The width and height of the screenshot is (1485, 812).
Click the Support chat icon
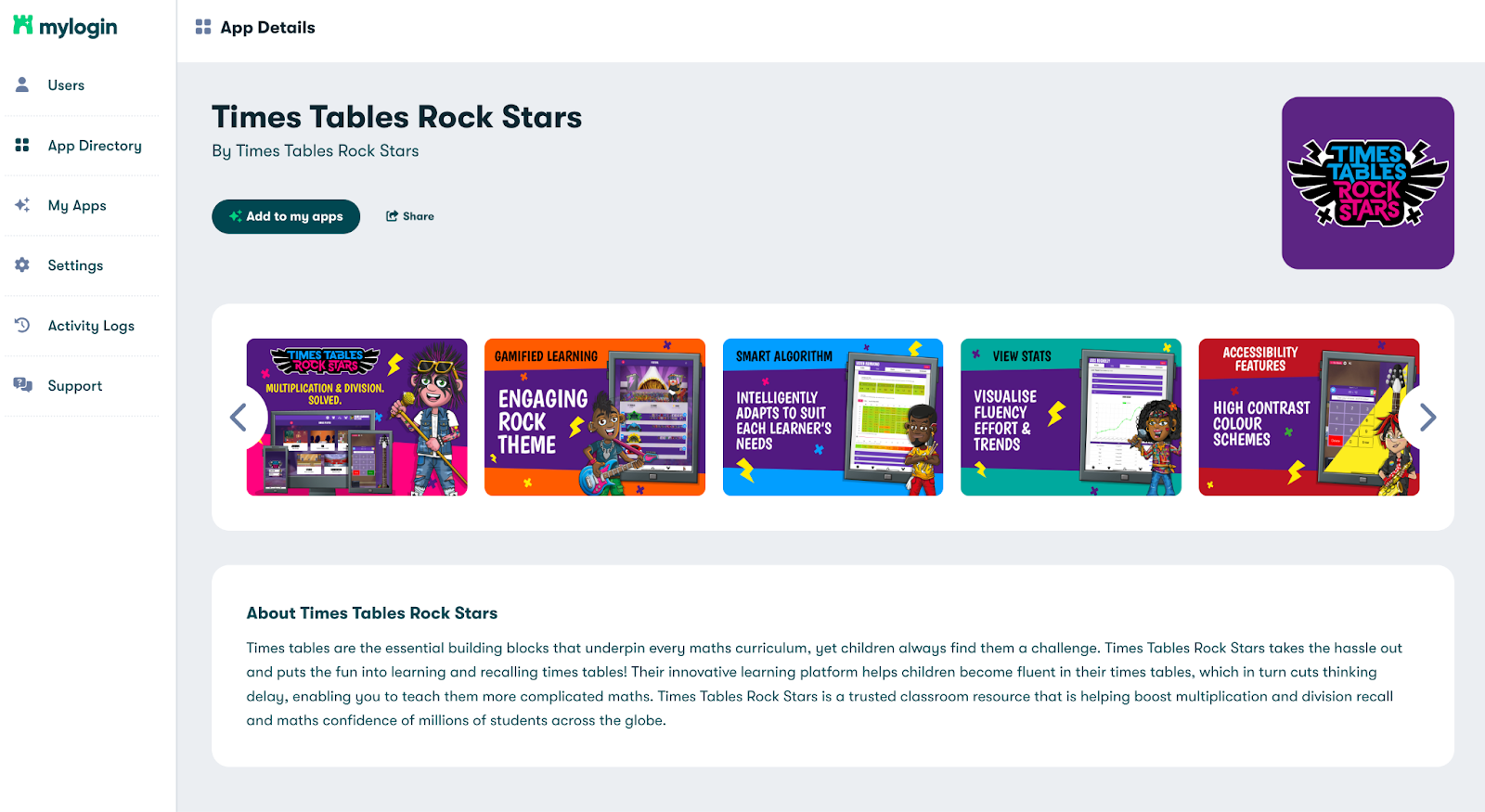(x=22, y=385)
